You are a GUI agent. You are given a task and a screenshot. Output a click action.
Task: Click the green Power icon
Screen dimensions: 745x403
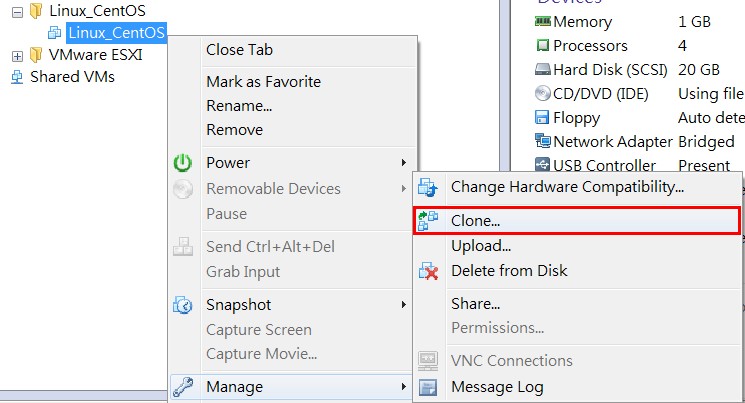(x=183, y=163)
